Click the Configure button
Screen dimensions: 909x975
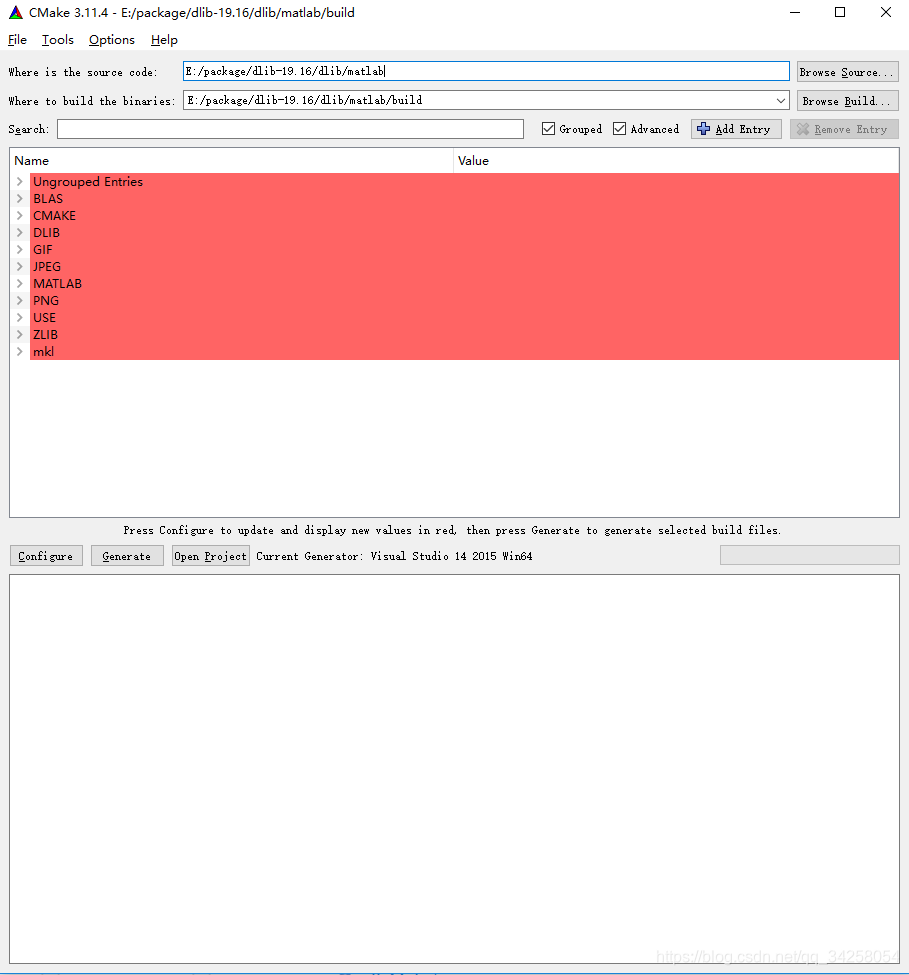[x=46, y=556]
